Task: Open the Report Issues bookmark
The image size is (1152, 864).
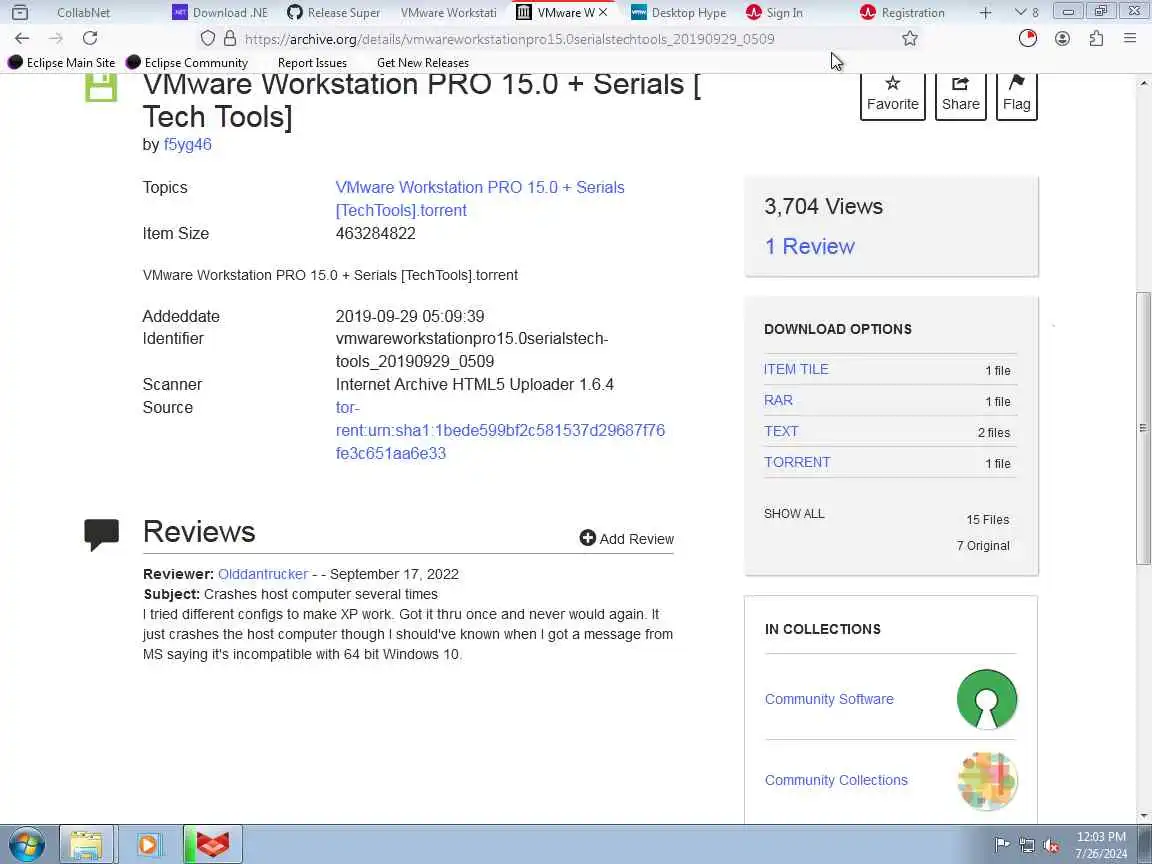Action: coord(312,62)
